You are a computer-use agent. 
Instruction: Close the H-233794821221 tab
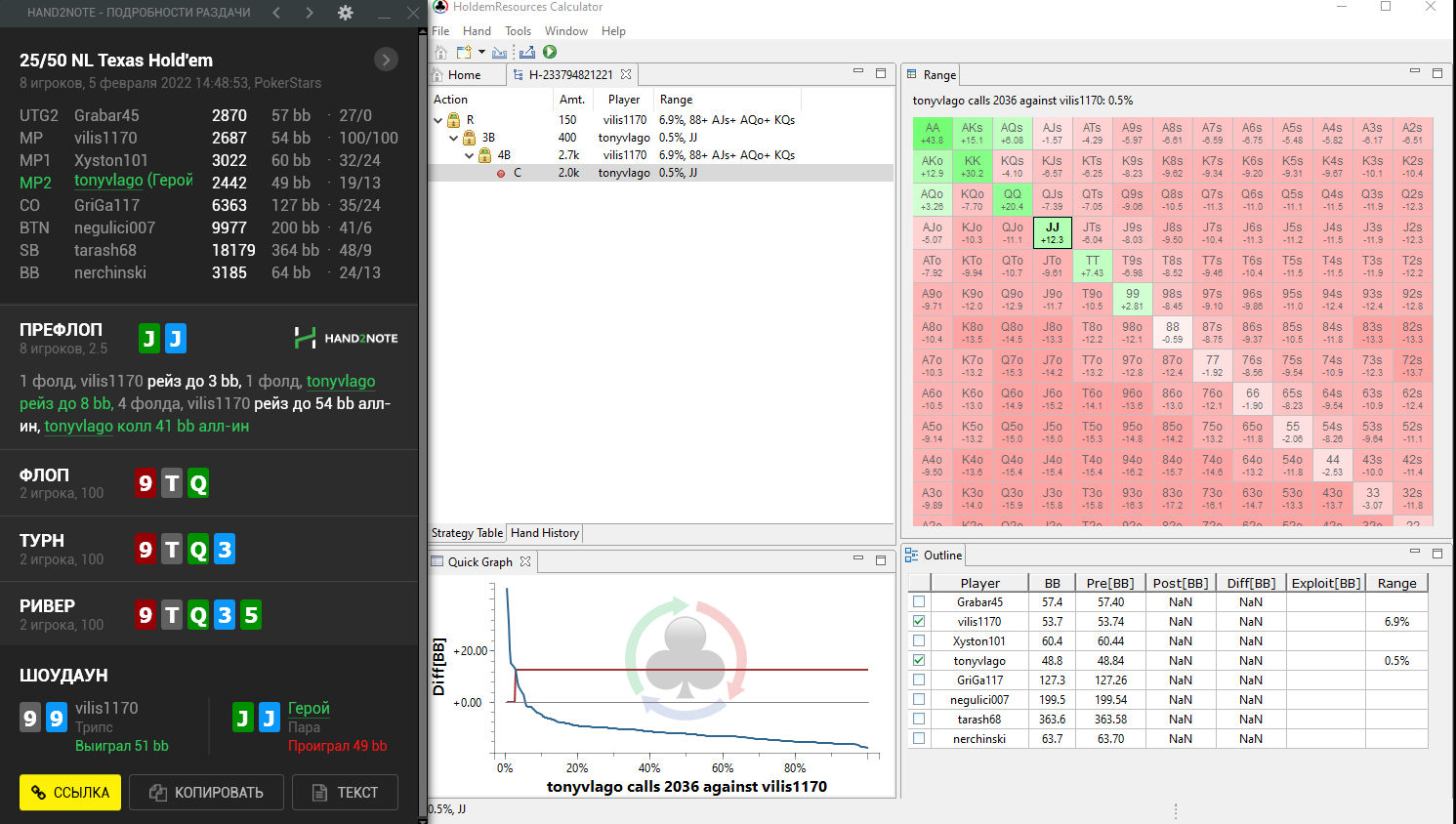[x=626, y=74]
